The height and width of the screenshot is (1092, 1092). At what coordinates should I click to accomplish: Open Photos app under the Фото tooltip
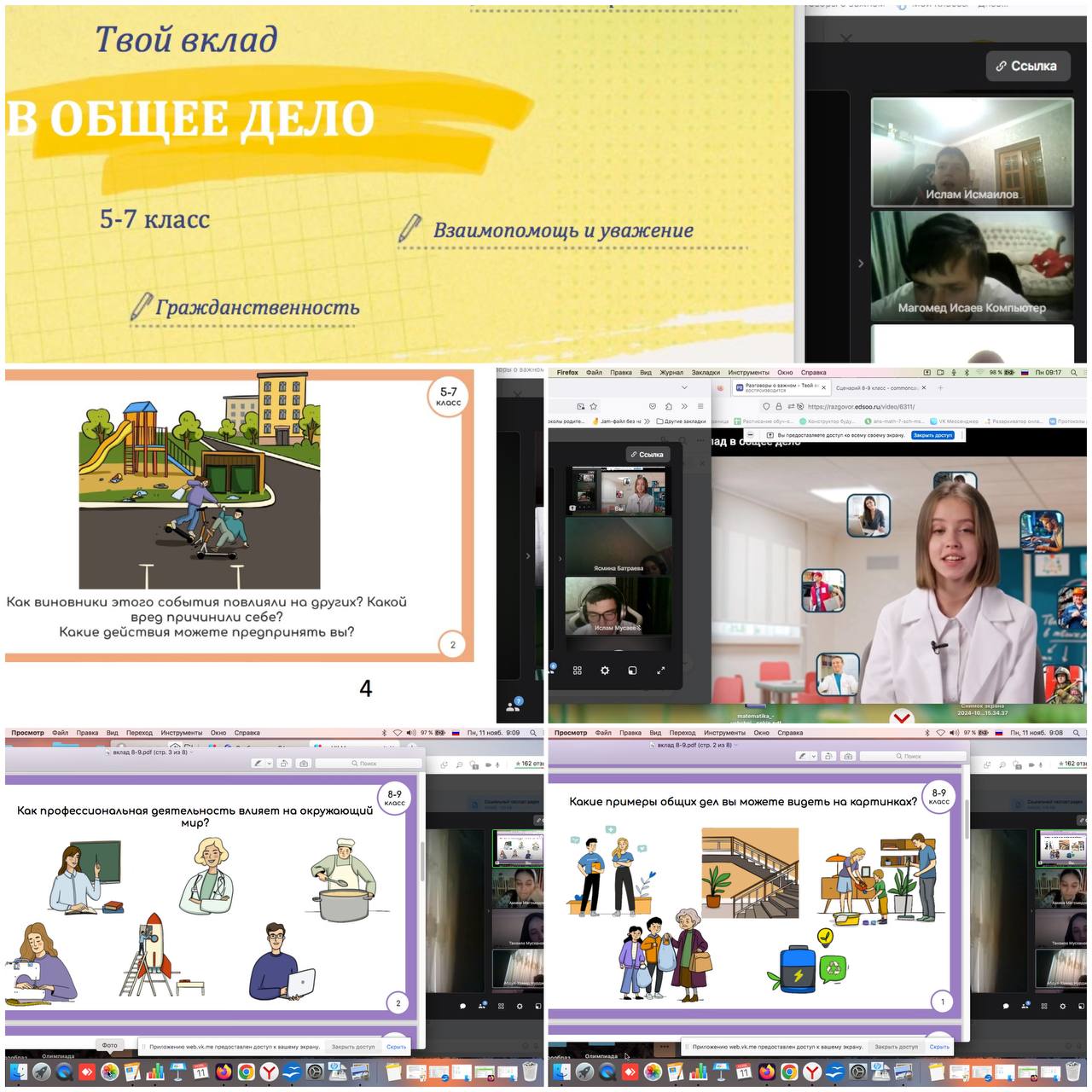[x=110, y=1072]
